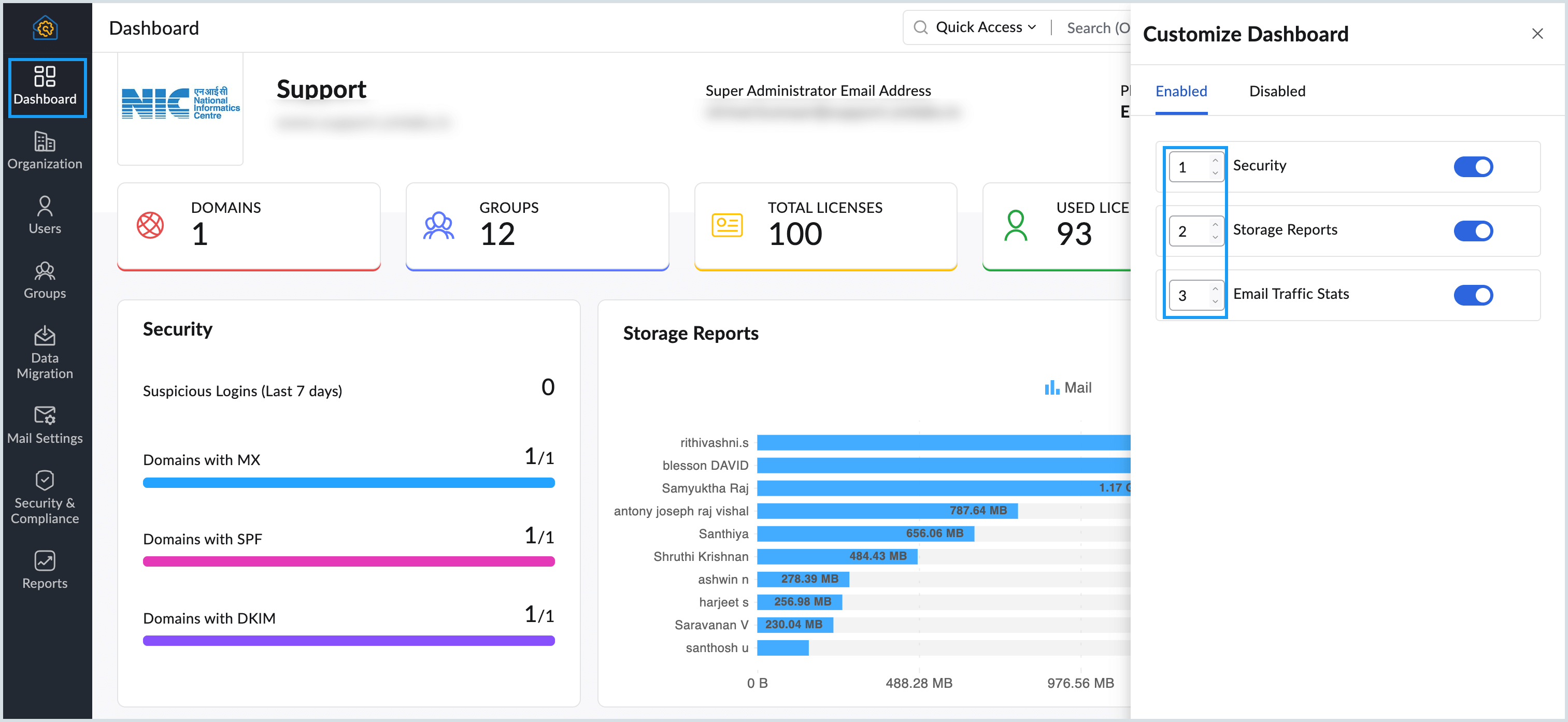
Task: Open Reports sidebar icon
Action: coord(45,569)
